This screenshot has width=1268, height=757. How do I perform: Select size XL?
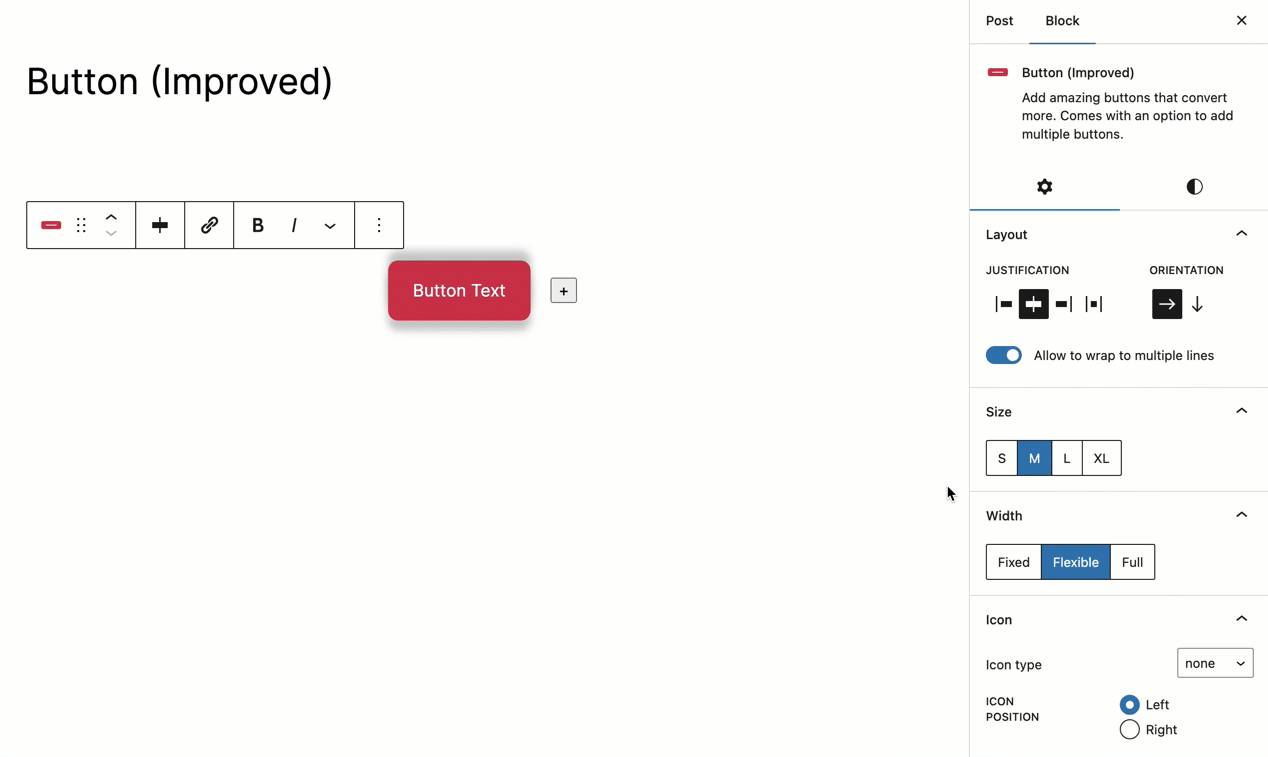tap(1101, 458)
